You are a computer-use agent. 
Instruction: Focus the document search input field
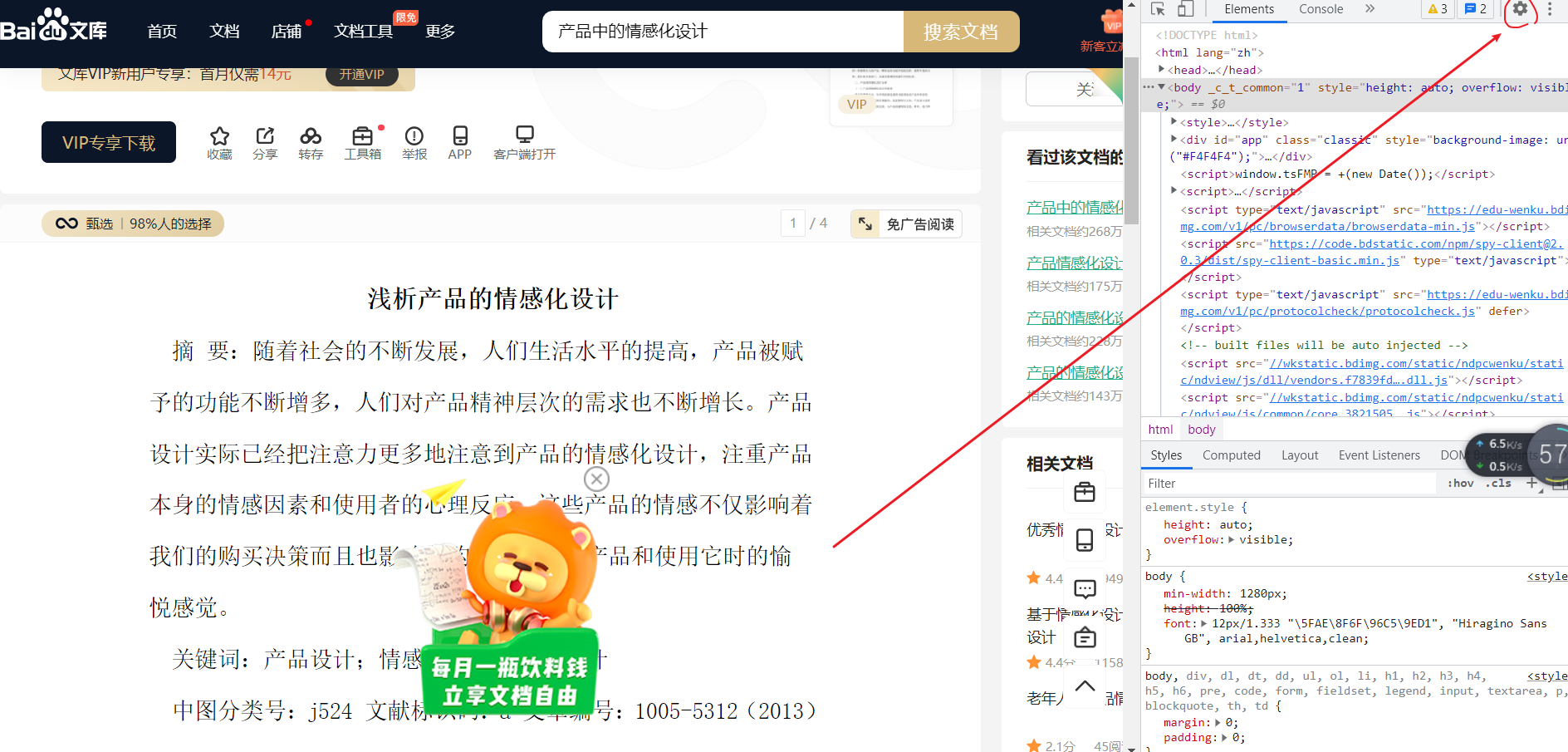[x=723, y=32]
